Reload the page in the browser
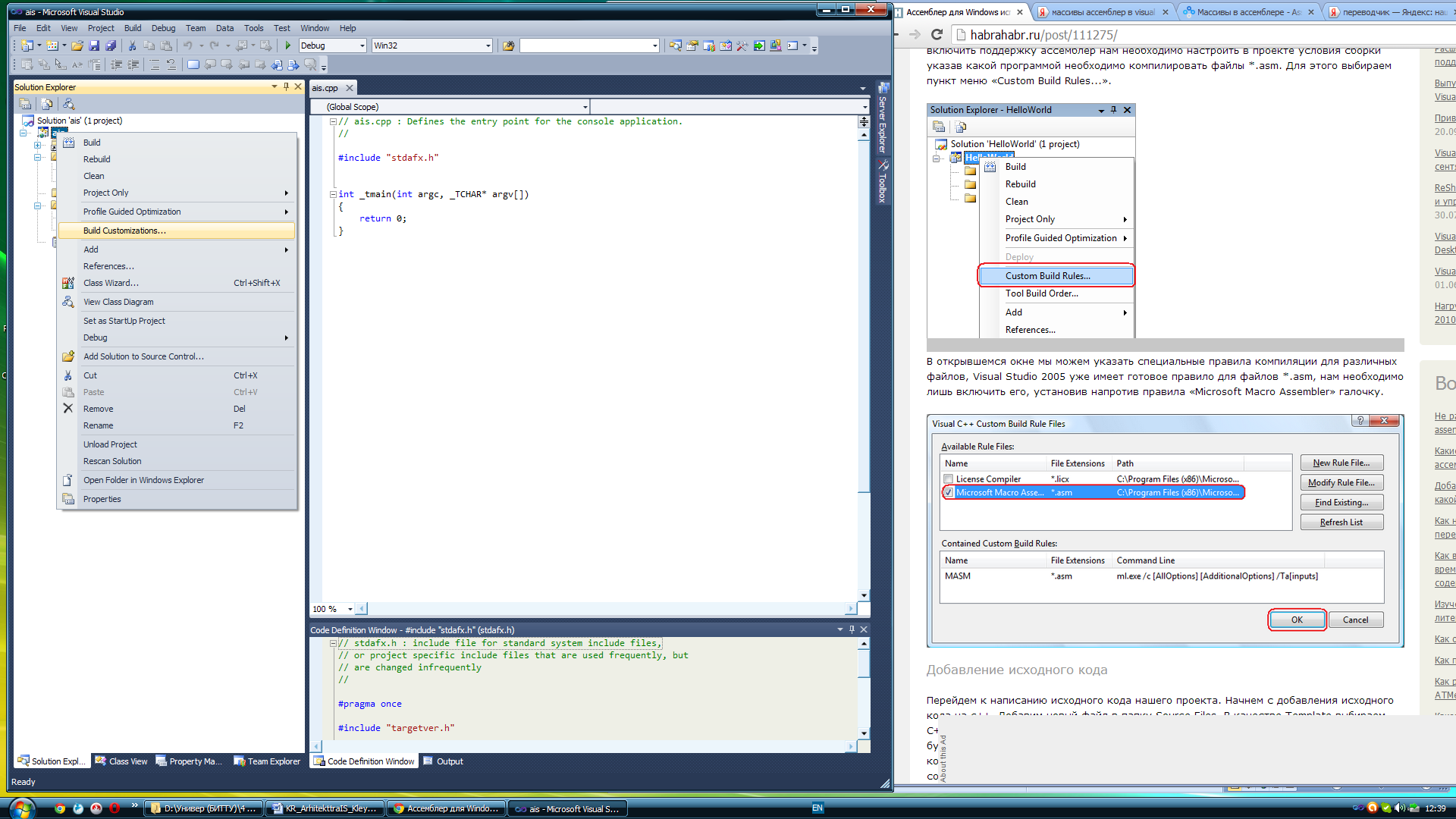1456x819 pixels. (x=937, y=34)
